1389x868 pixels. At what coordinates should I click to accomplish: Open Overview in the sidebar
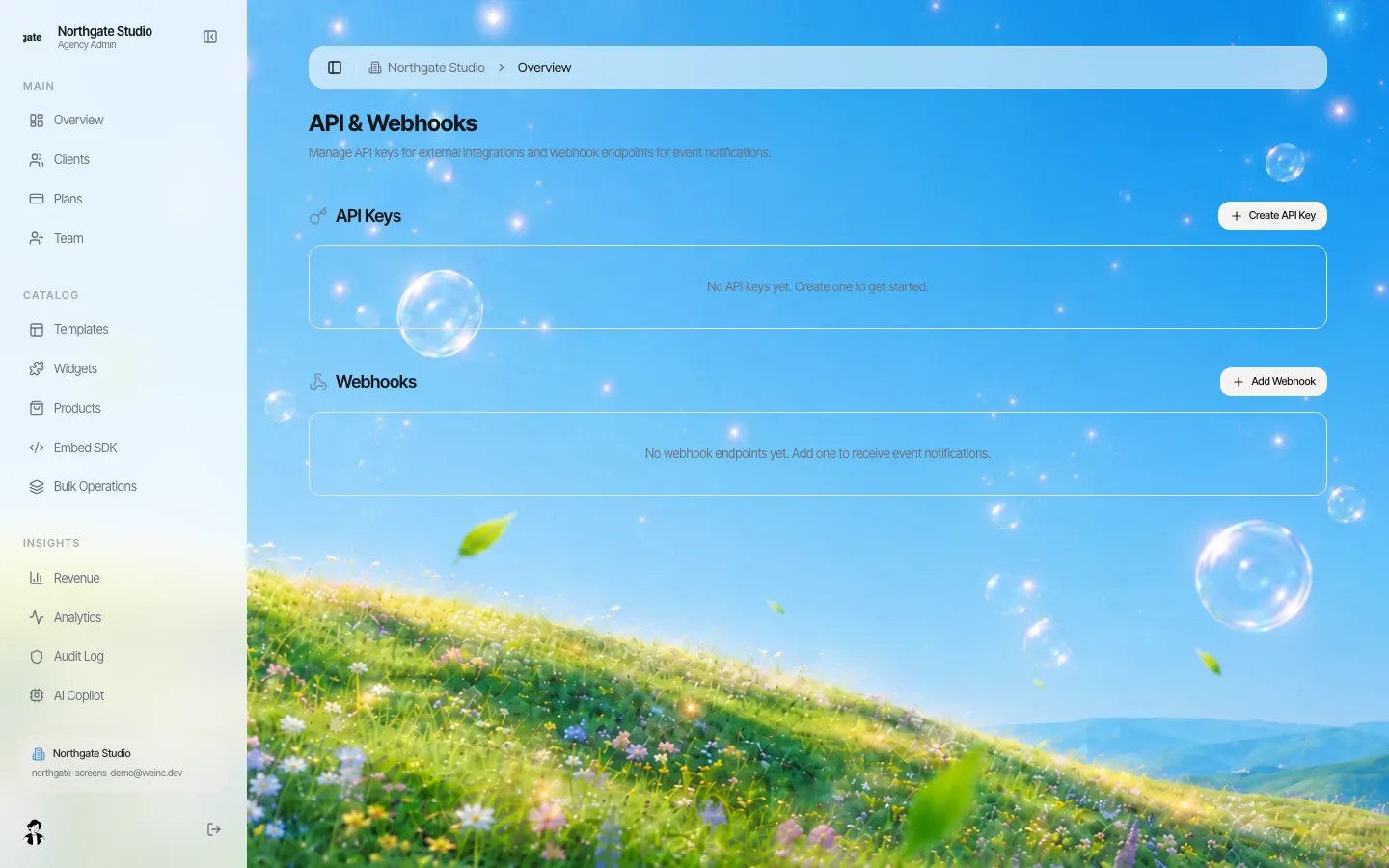[123, 121]
